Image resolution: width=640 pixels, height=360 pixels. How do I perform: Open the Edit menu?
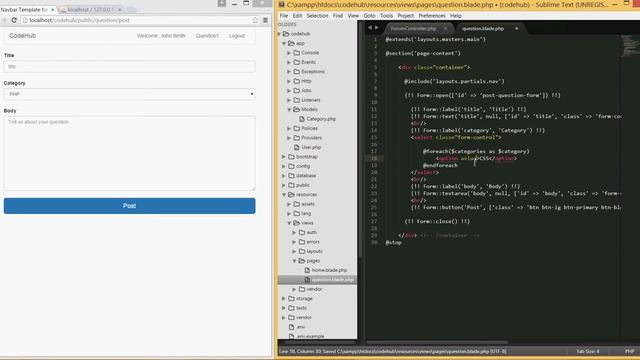tap(297, 16)
